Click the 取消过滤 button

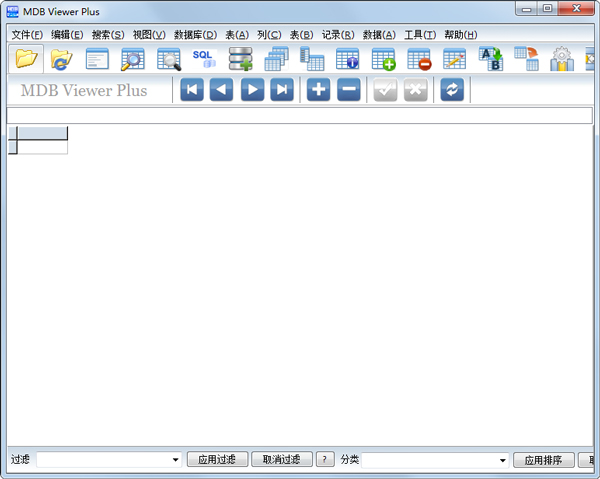pyautogui.click(x=282, y=459)
